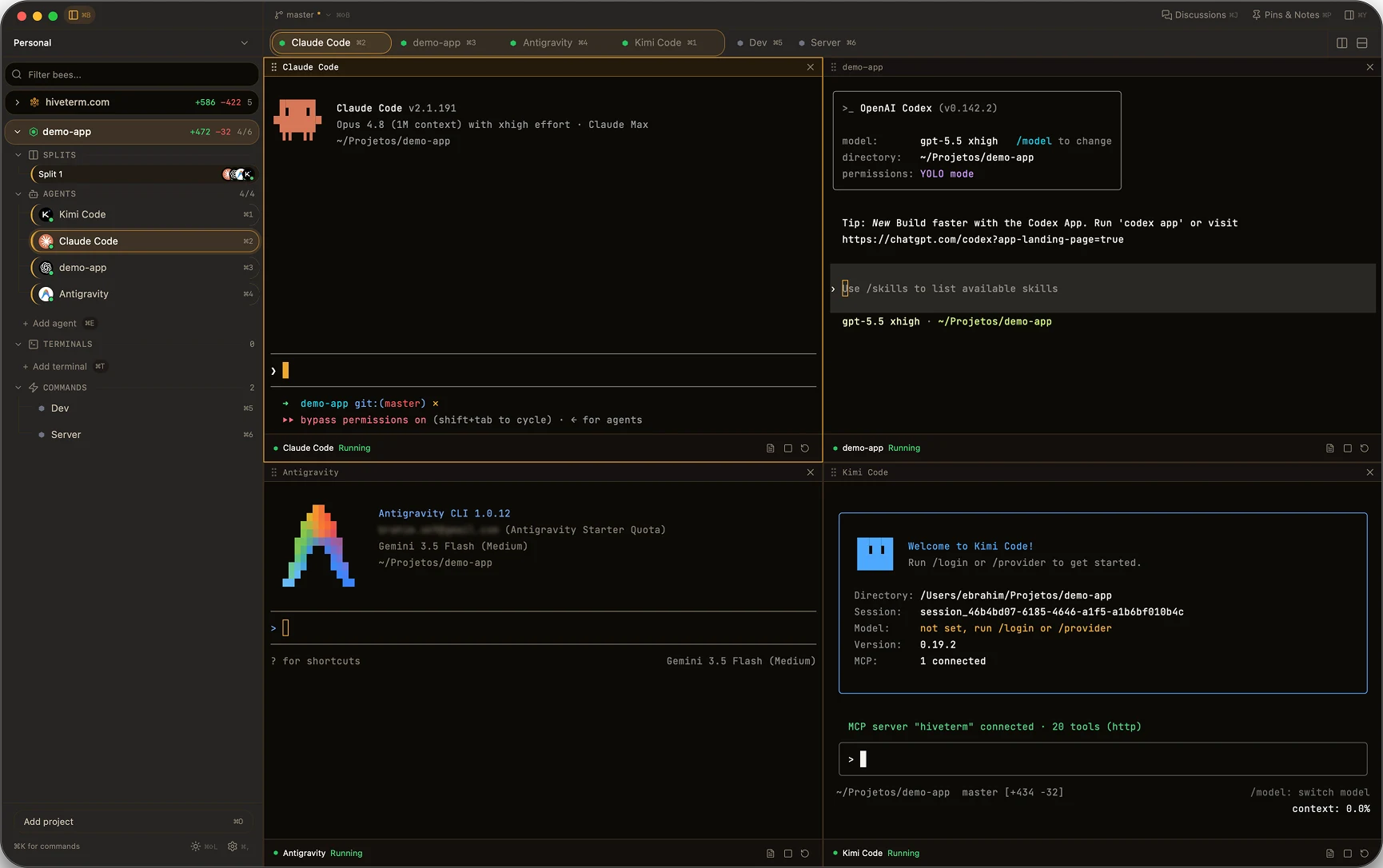Click the Kimi Code pane drag handle
The image size is (1383, 868).
coord(834,472)
